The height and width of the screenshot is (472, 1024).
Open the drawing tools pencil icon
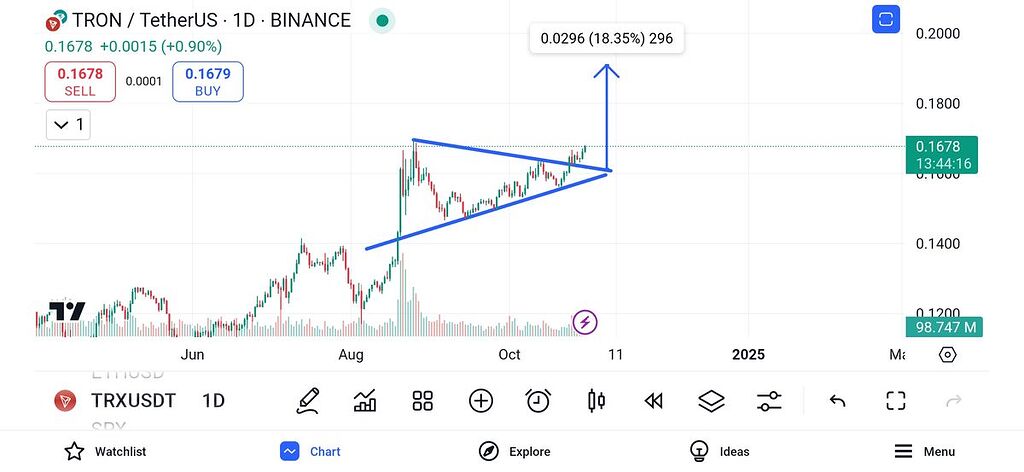[307, 401]
